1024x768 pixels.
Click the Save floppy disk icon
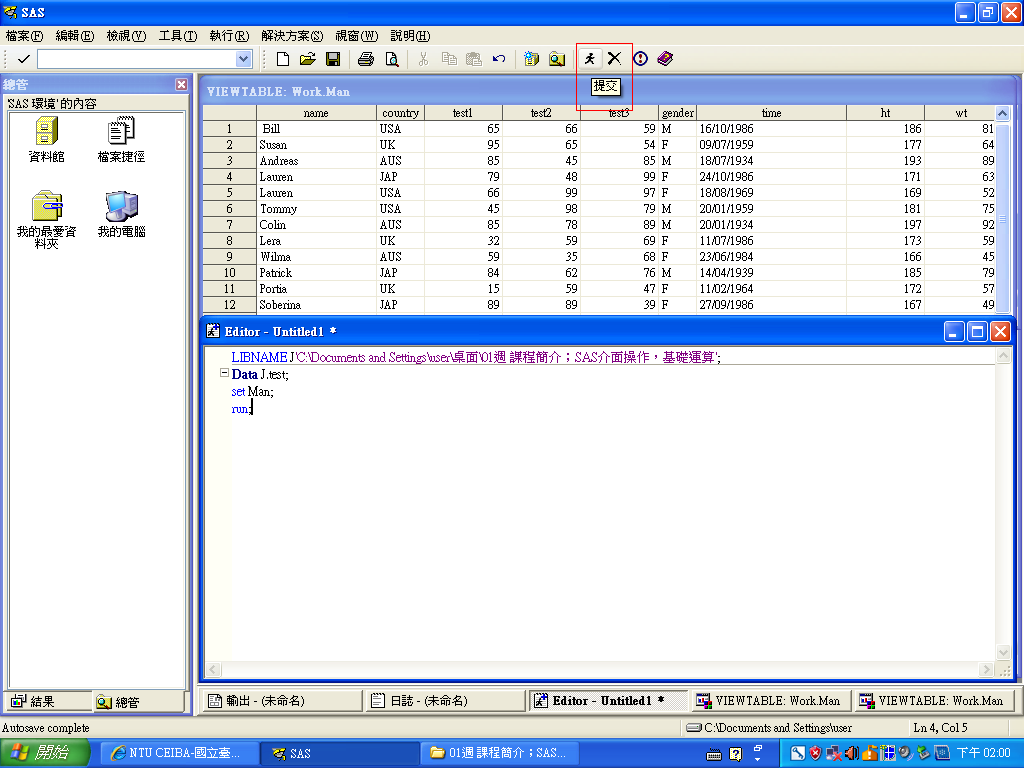pos(333,59)
